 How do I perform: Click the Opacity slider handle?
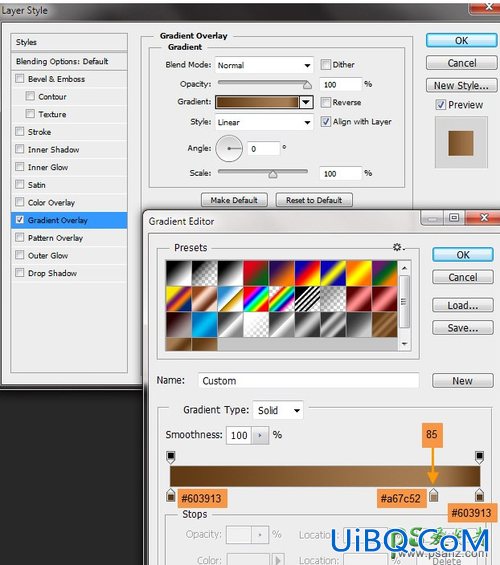coord(307,85)
